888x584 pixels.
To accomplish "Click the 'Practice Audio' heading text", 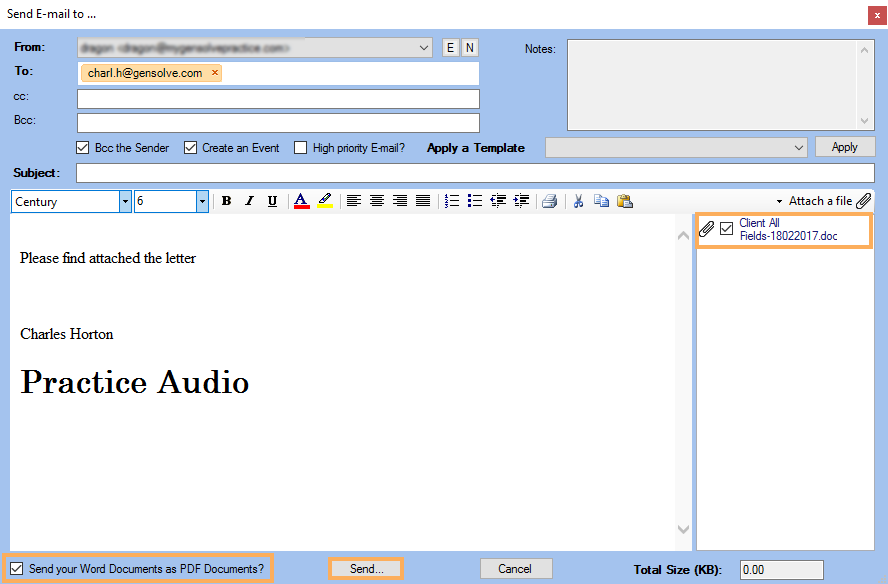I will pyautogui.click(x=135, y=382).
